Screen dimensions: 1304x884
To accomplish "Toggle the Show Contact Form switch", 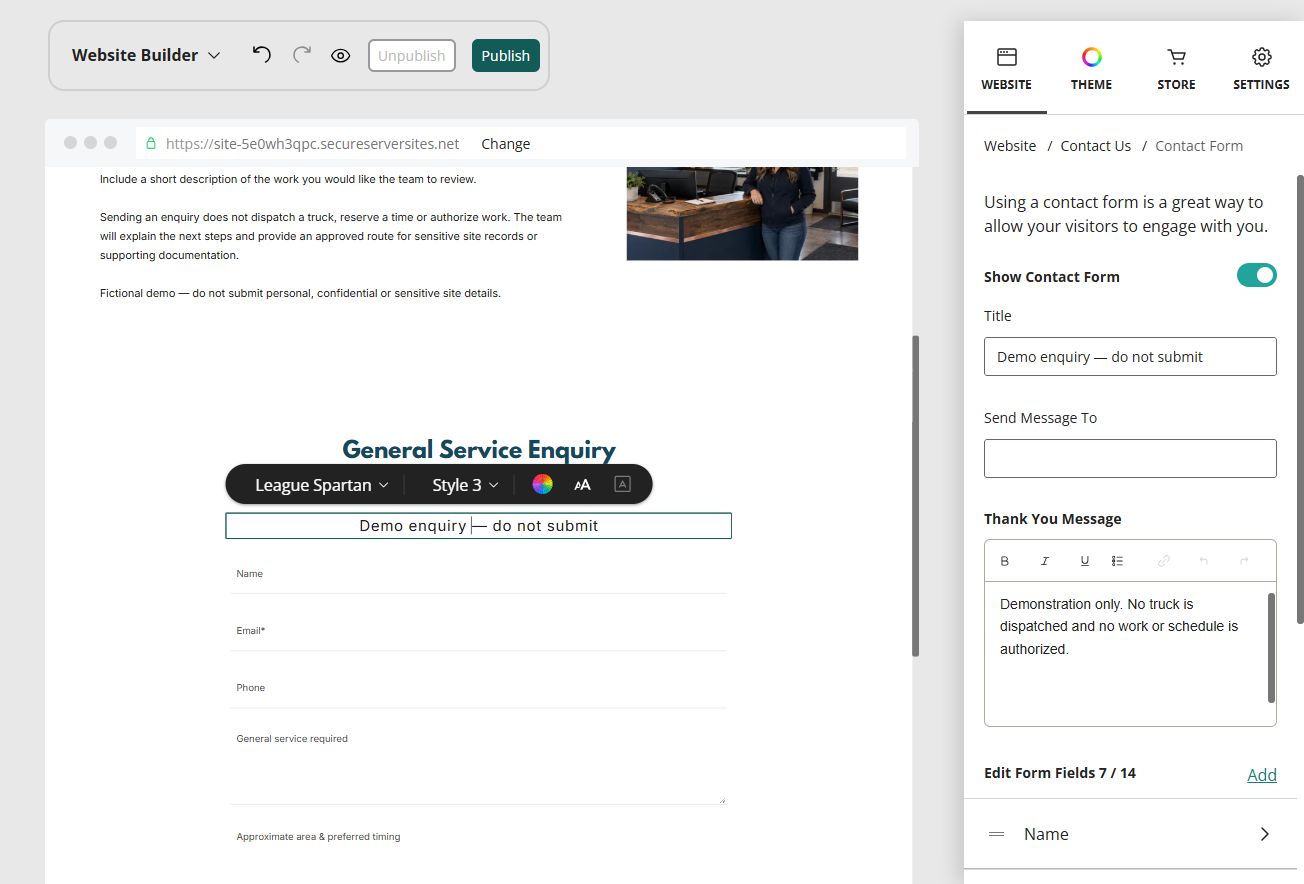I will (x=1257, y=275).
